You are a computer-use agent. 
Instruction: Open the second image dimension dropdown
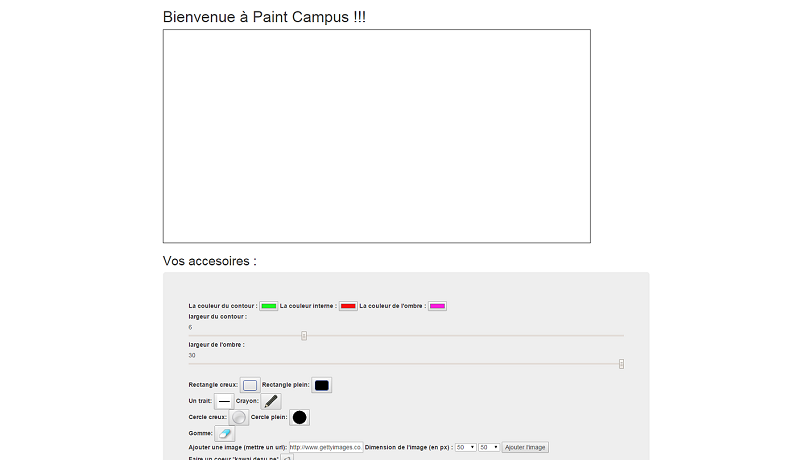point(489,447)
